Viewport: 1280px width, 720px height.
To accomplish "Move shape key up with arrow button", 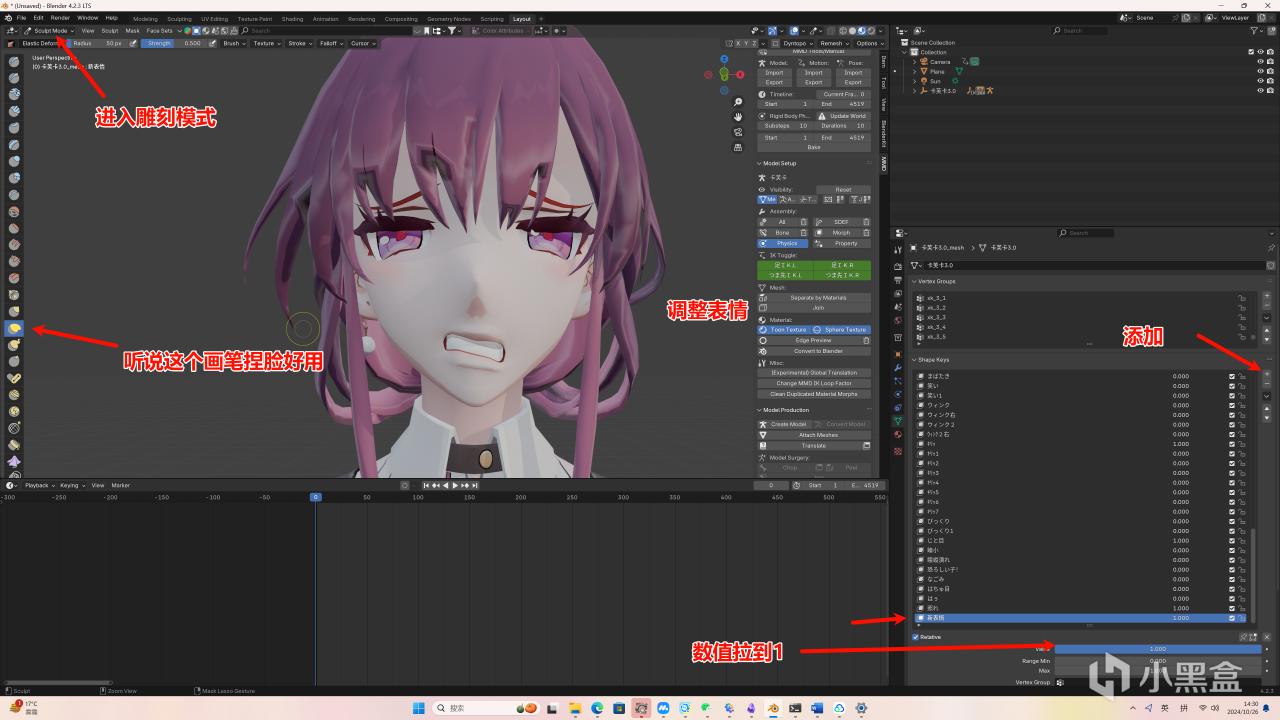I will (1267, 408).
